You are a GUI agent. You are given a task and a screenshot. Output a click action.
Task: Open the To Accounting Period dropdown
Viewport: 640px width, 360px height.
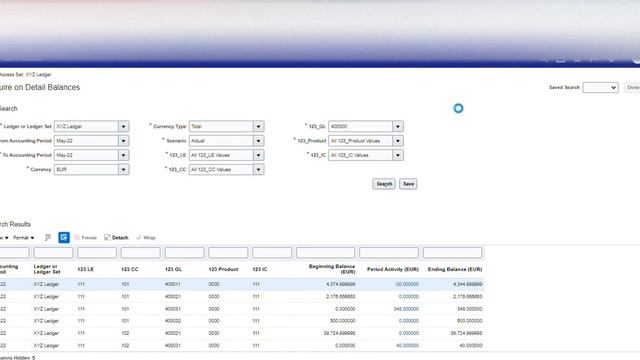[124, 155]
